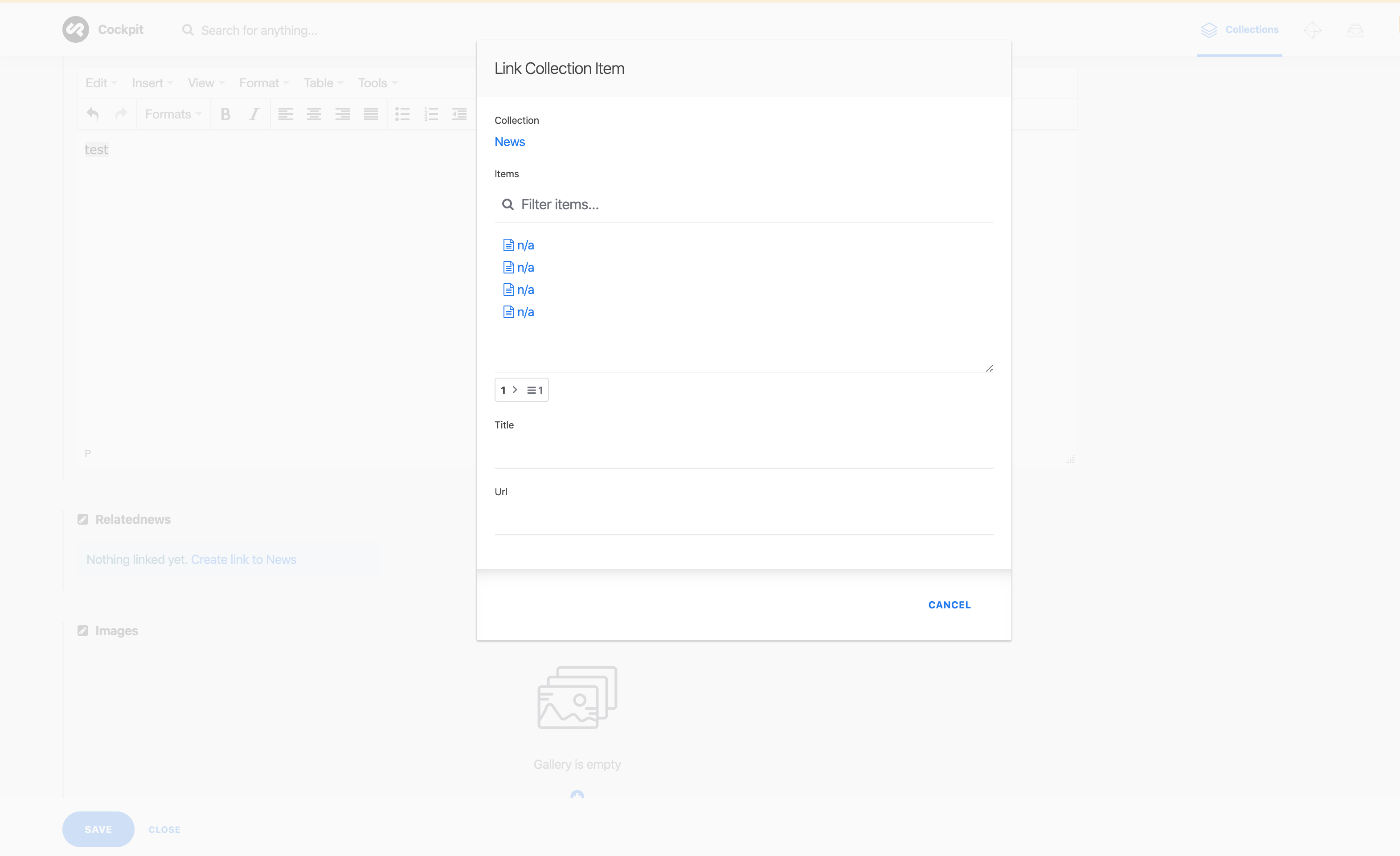This screenshot has width=1400, height=856.
Task: Focus the Title input field
Action: coord(743,454)
